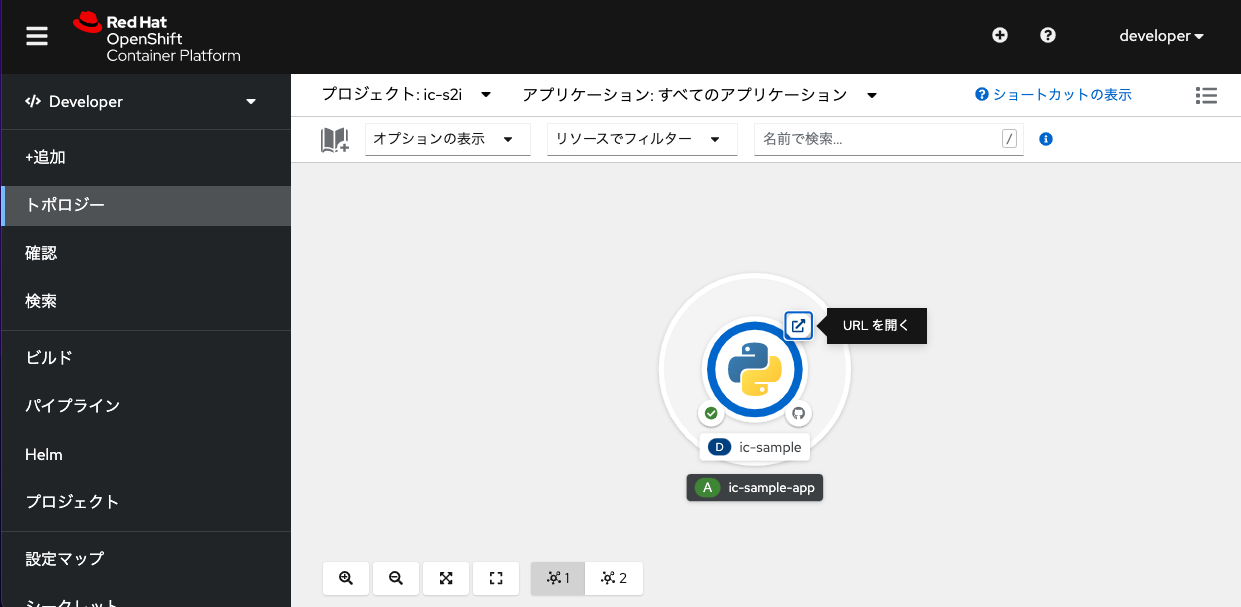Toggle the hamburger navigation menu
This screenshot has height=607, width=1241.
pyautogui.click(x=37, y=36)
